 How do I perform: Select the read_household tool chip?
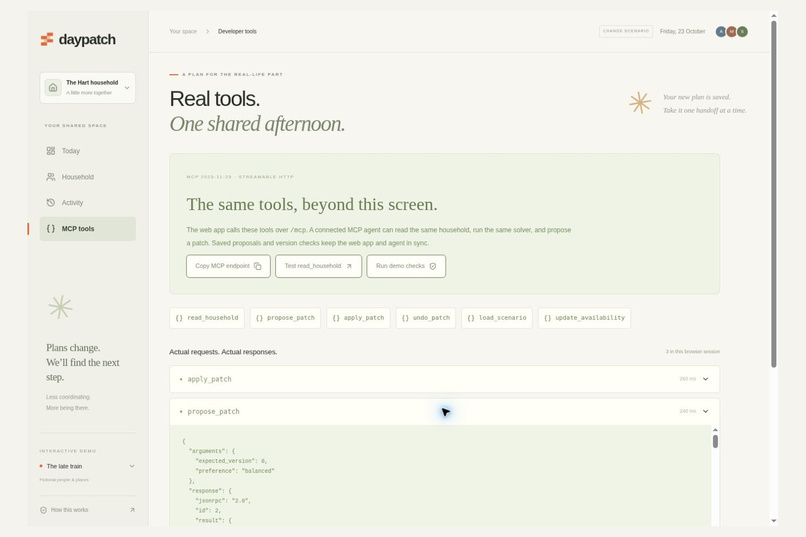click(x=207, y=318)
